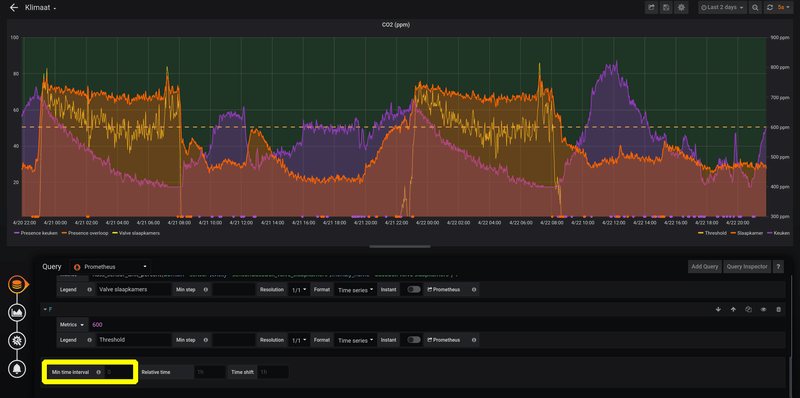Move query F up with arrow icon

click(733, 309)
